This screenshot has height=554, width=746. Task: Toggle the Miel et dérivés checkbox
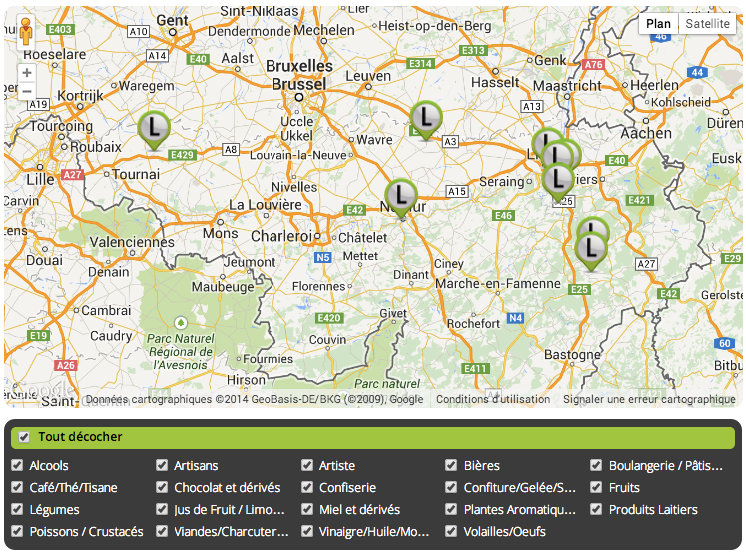pos(307,509)
